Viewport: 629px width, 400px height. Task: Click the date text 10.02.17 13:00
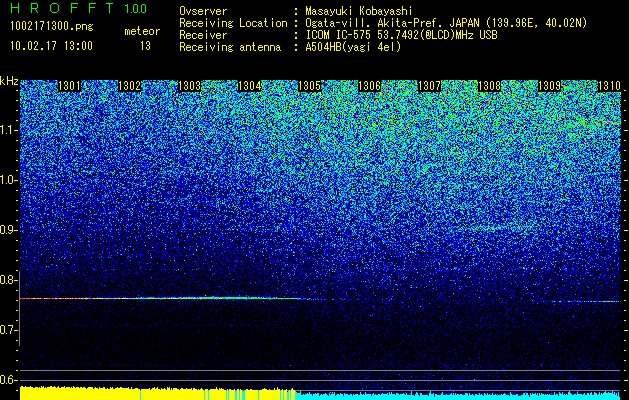pyautogui.click(x=51, y=46)
